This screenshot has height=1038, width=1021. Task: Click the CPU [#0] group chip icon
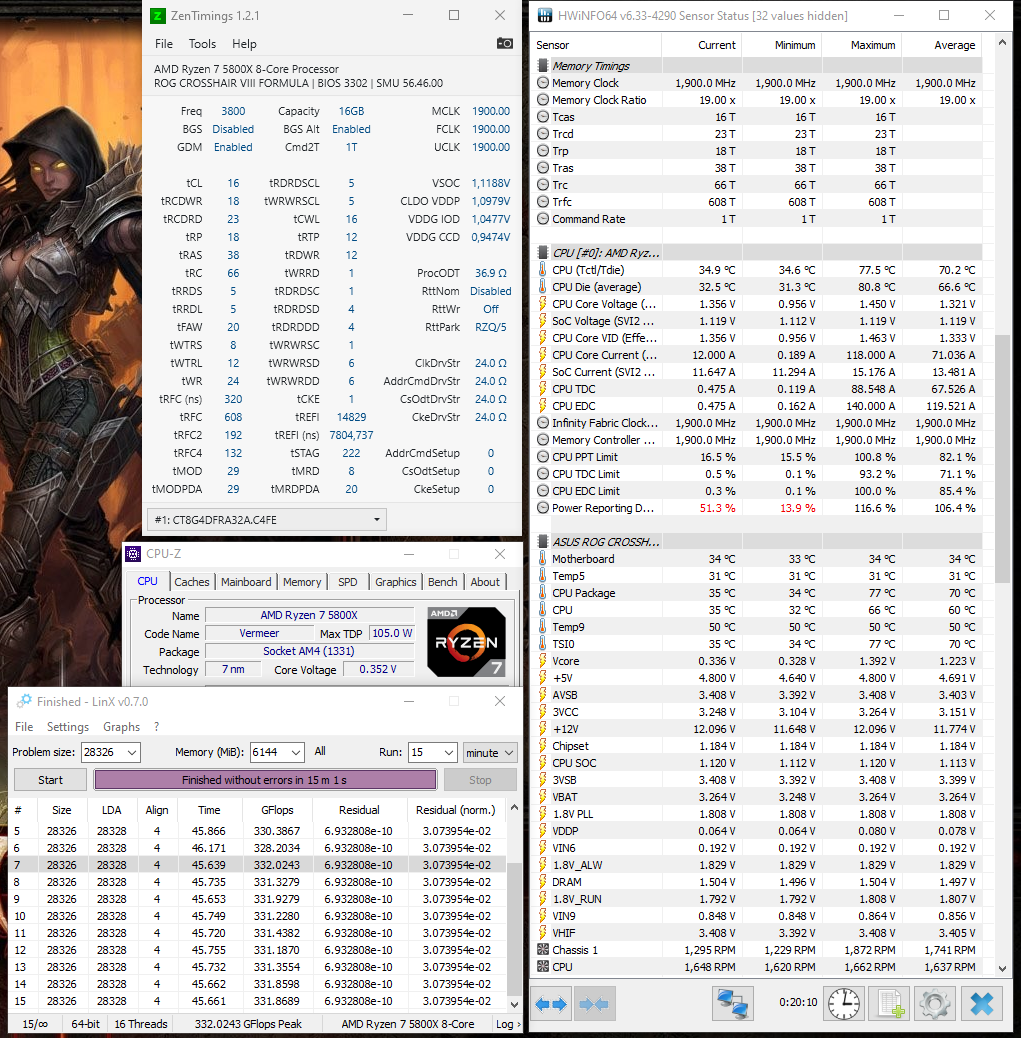(x=543, y=252)
